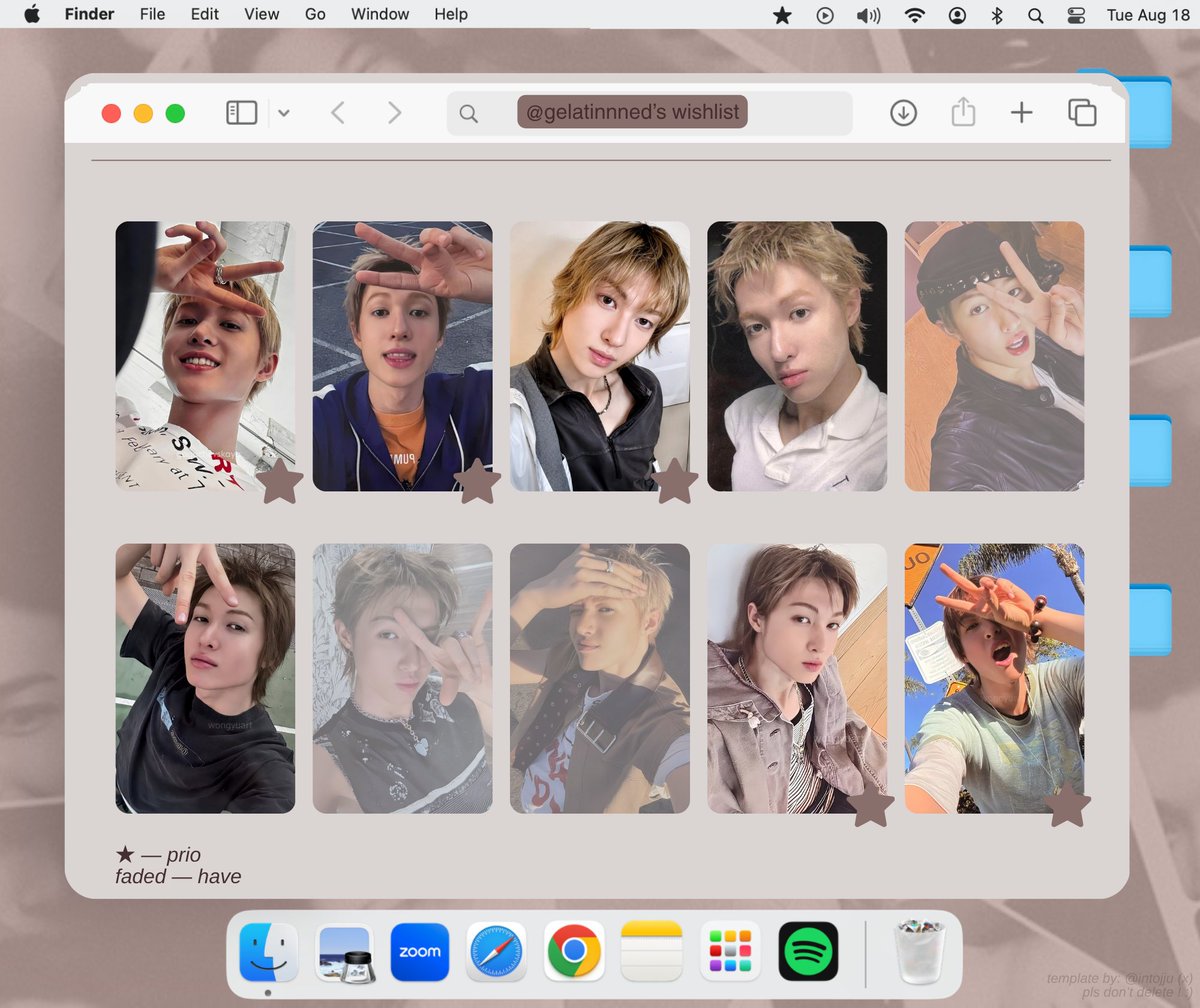Open the downloads arrow icon
1200x1008 pixels.
click(903, 113)
